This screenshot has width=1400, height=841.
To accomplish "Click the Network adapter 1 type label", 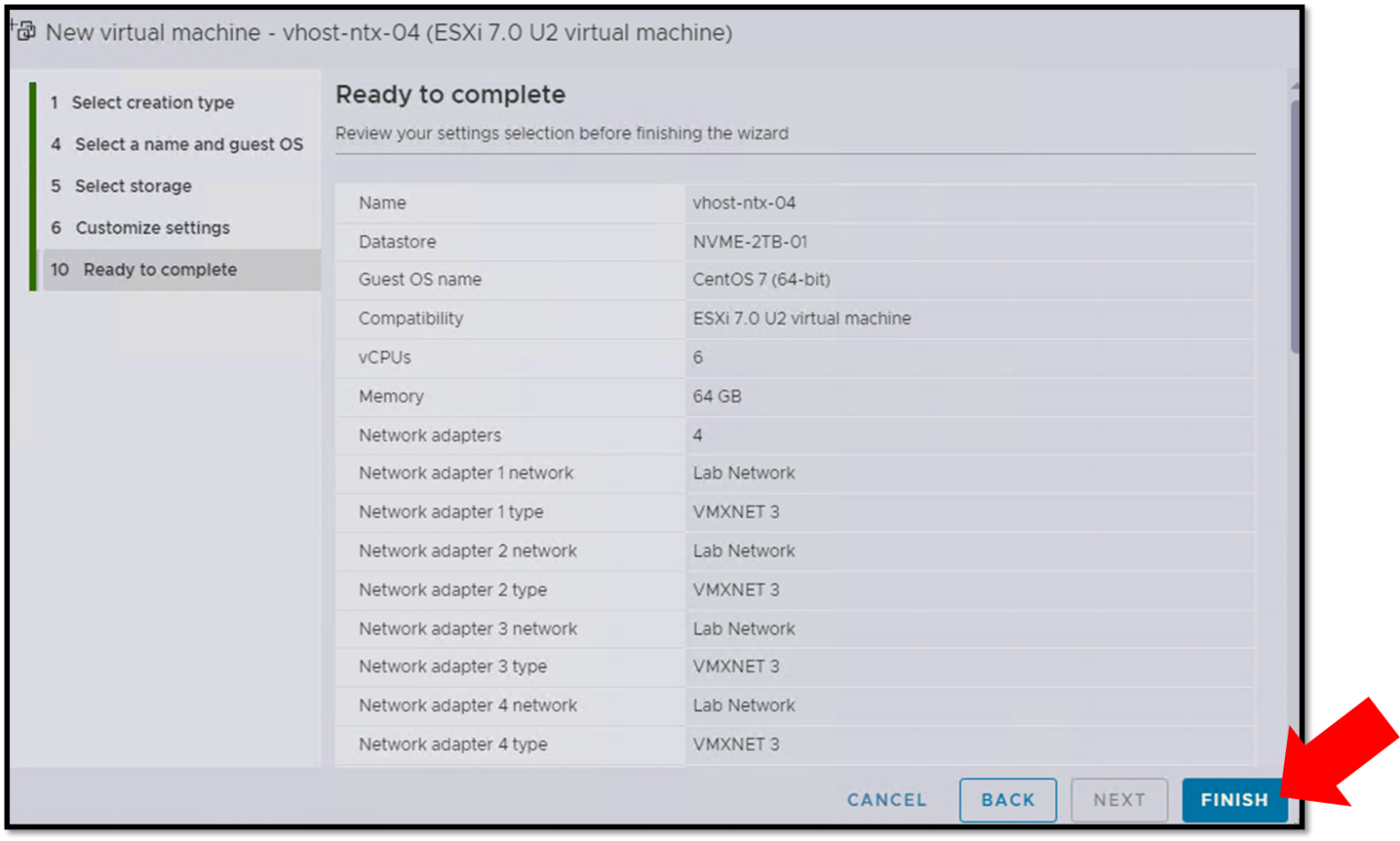I will 451,512.
